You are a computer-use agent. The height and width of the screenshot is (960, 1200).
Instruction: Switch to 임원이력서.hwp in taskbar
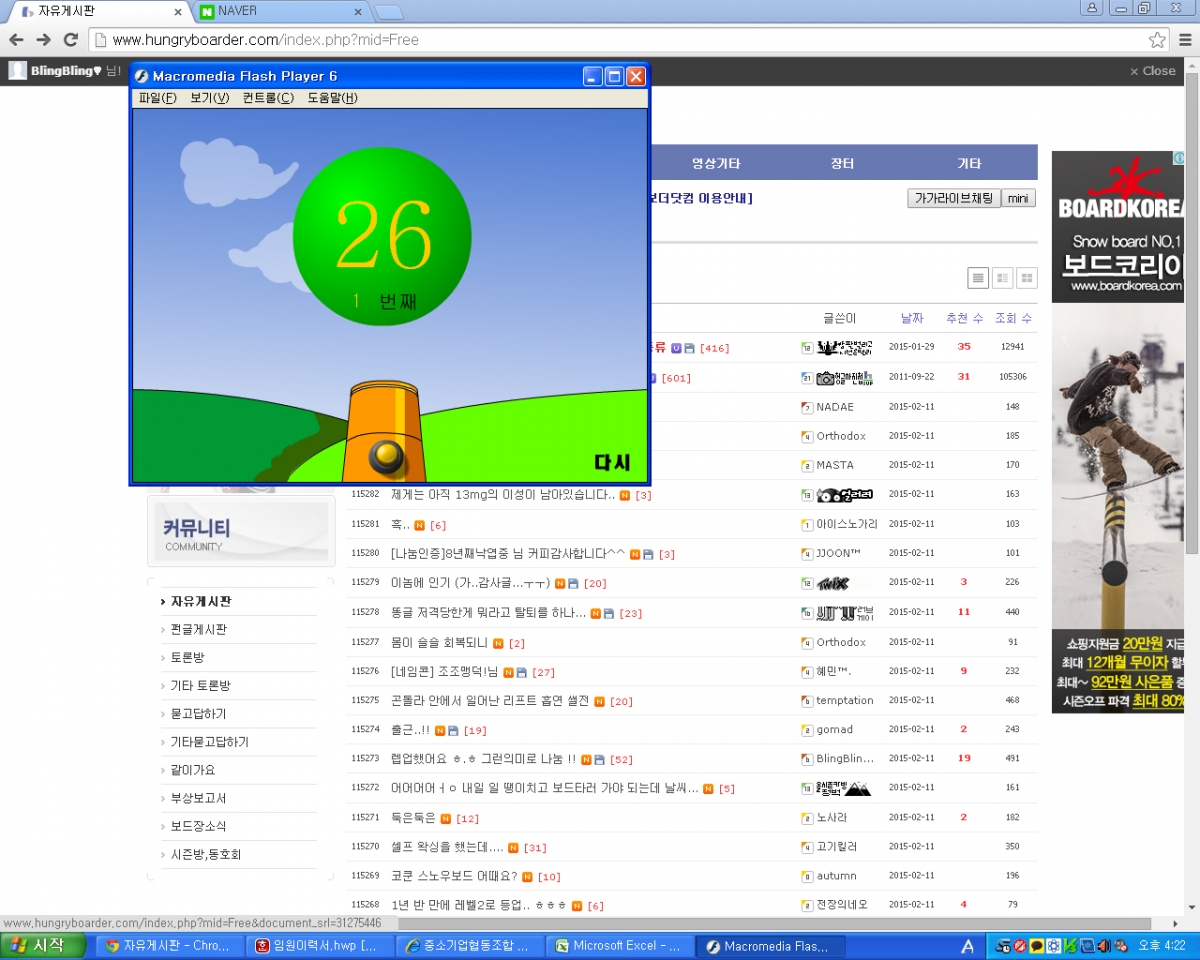318,945
